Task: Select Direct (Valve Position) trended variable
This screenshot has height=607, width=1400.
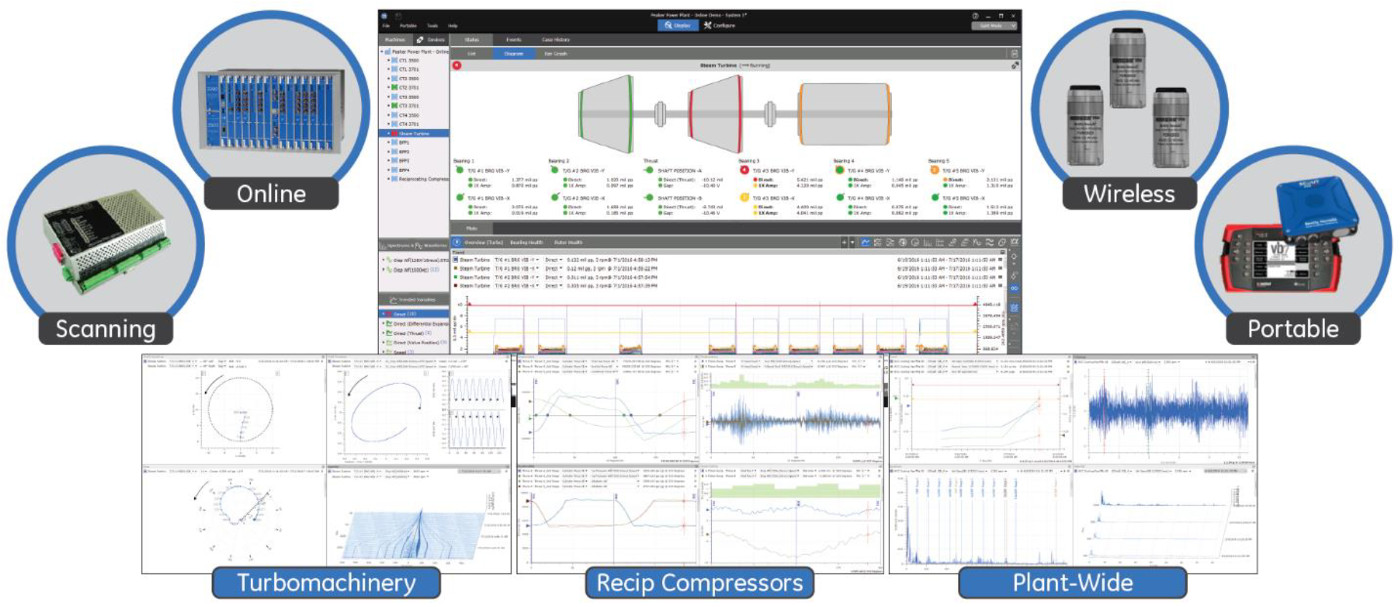Action: (416, 343)
